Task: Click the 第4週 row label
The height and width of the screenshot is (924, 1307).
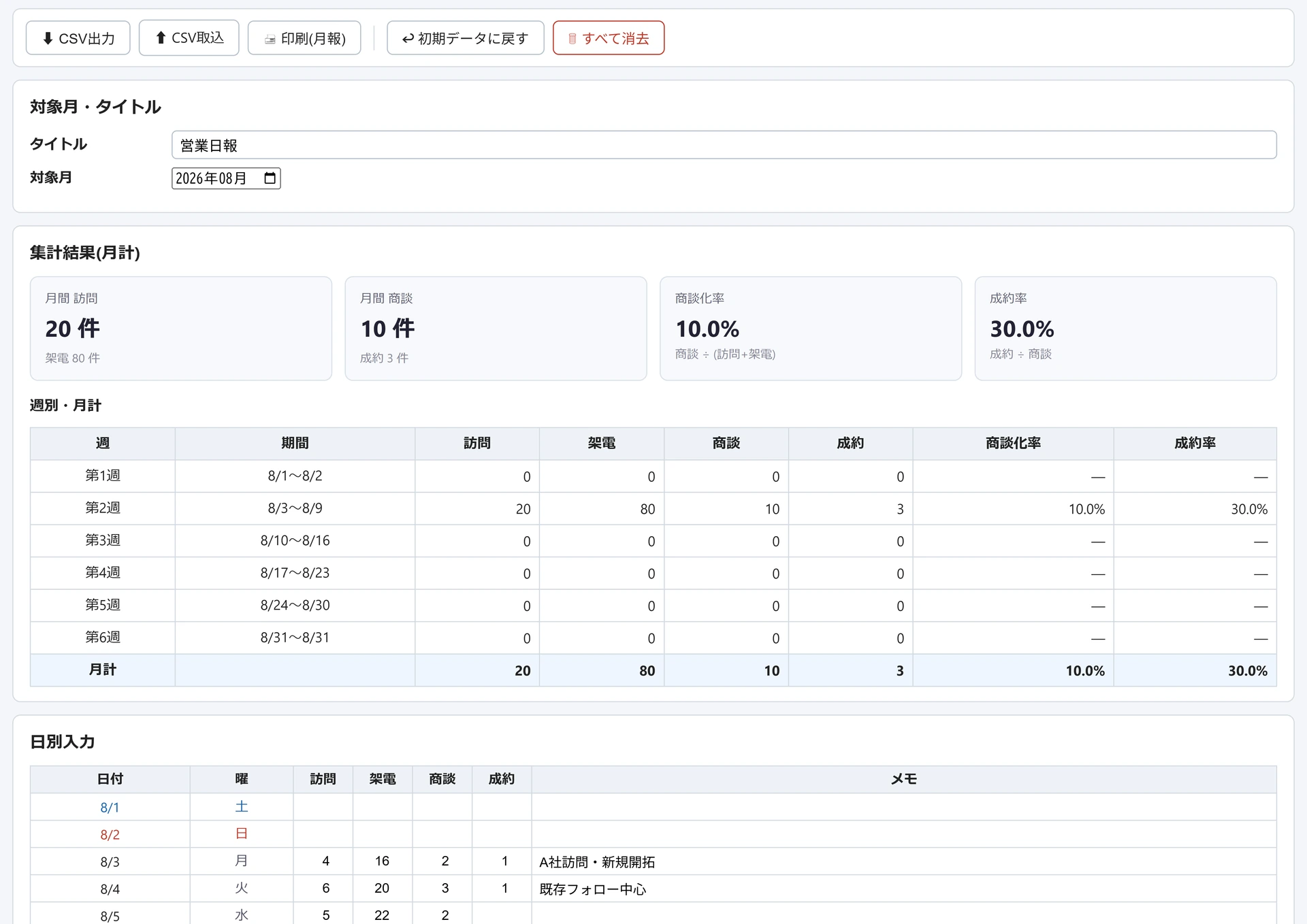Action: click(x=103, y=573)
